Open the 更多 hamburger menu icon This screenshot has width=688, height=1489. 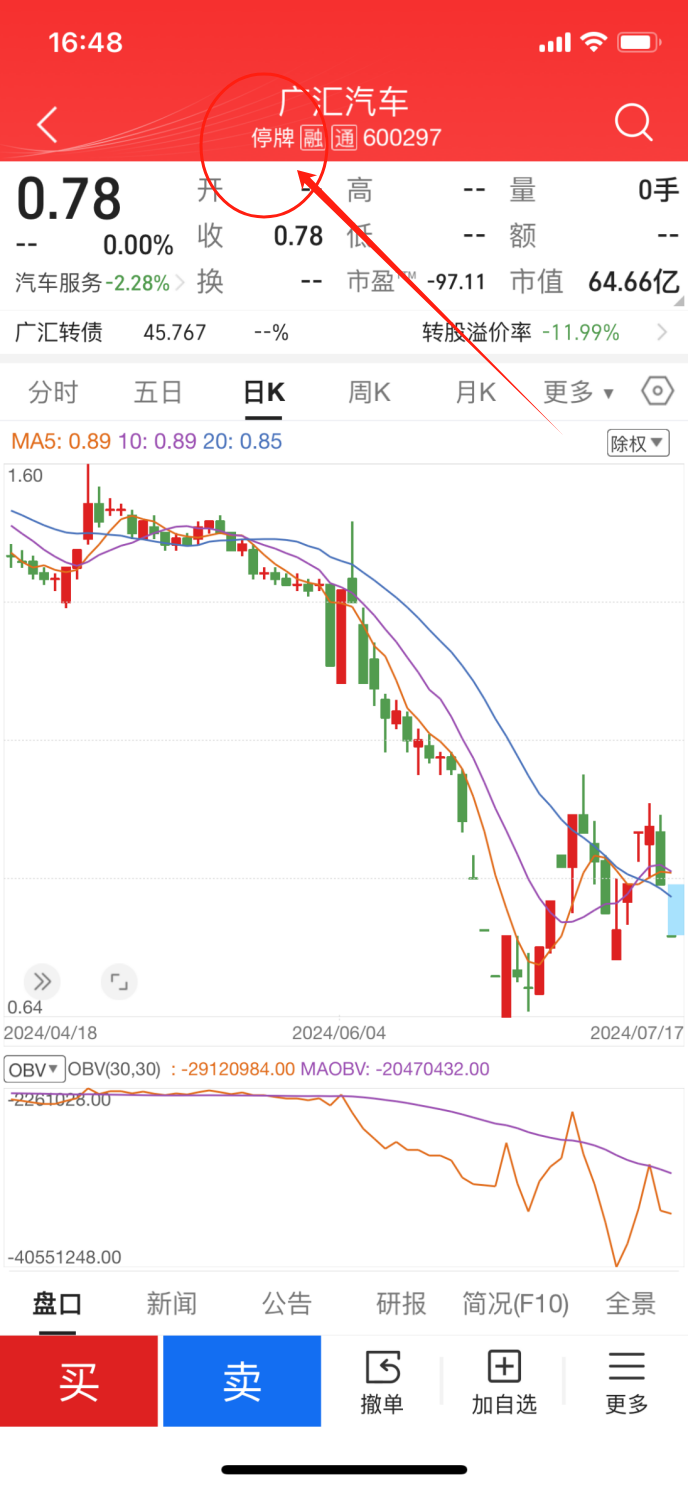(x=626, y=1367)
